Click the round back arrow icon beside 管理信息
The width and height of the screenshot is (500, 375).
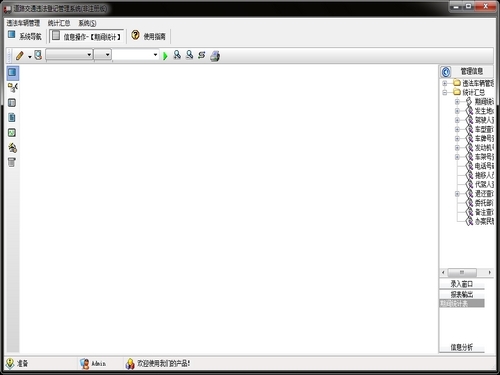coord(446,72)
